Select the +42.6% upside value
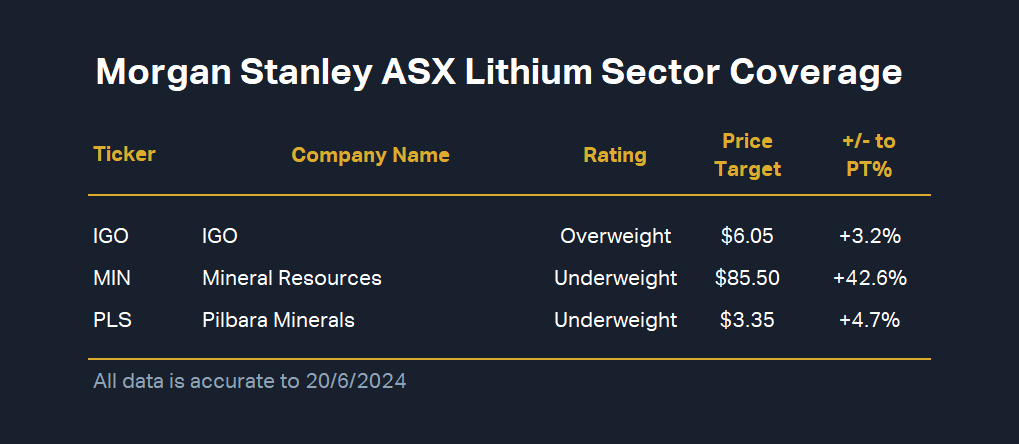This screenshot has height=444, width=1019. pyautogui.click(x=869, y=278)
